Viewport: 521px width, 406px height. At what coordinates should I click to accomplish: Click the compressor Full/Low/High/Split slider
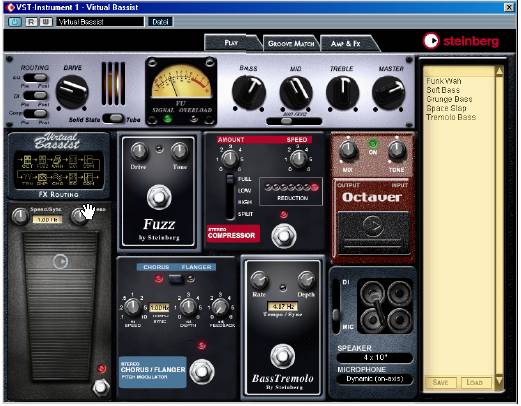point(230,197)
